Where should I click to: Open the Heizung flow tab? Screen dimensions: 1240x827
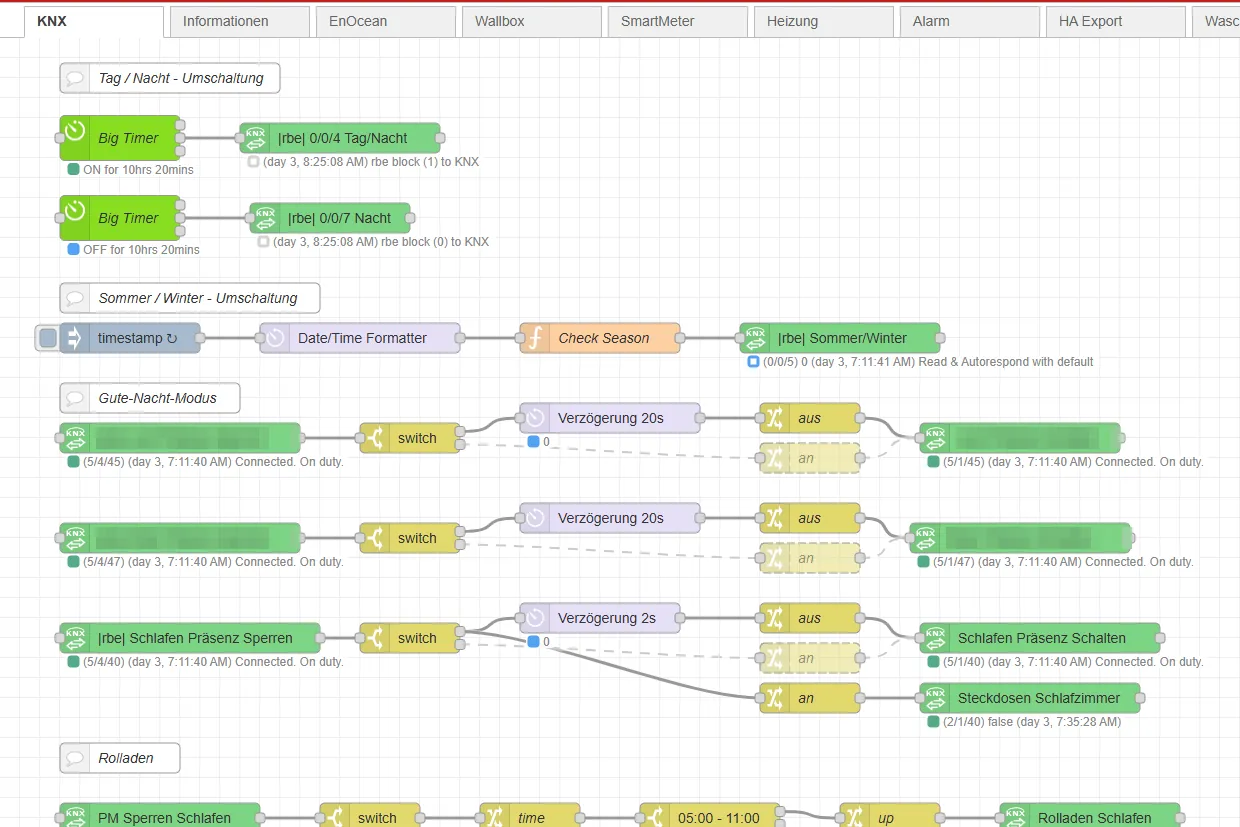tap(823, 21)
